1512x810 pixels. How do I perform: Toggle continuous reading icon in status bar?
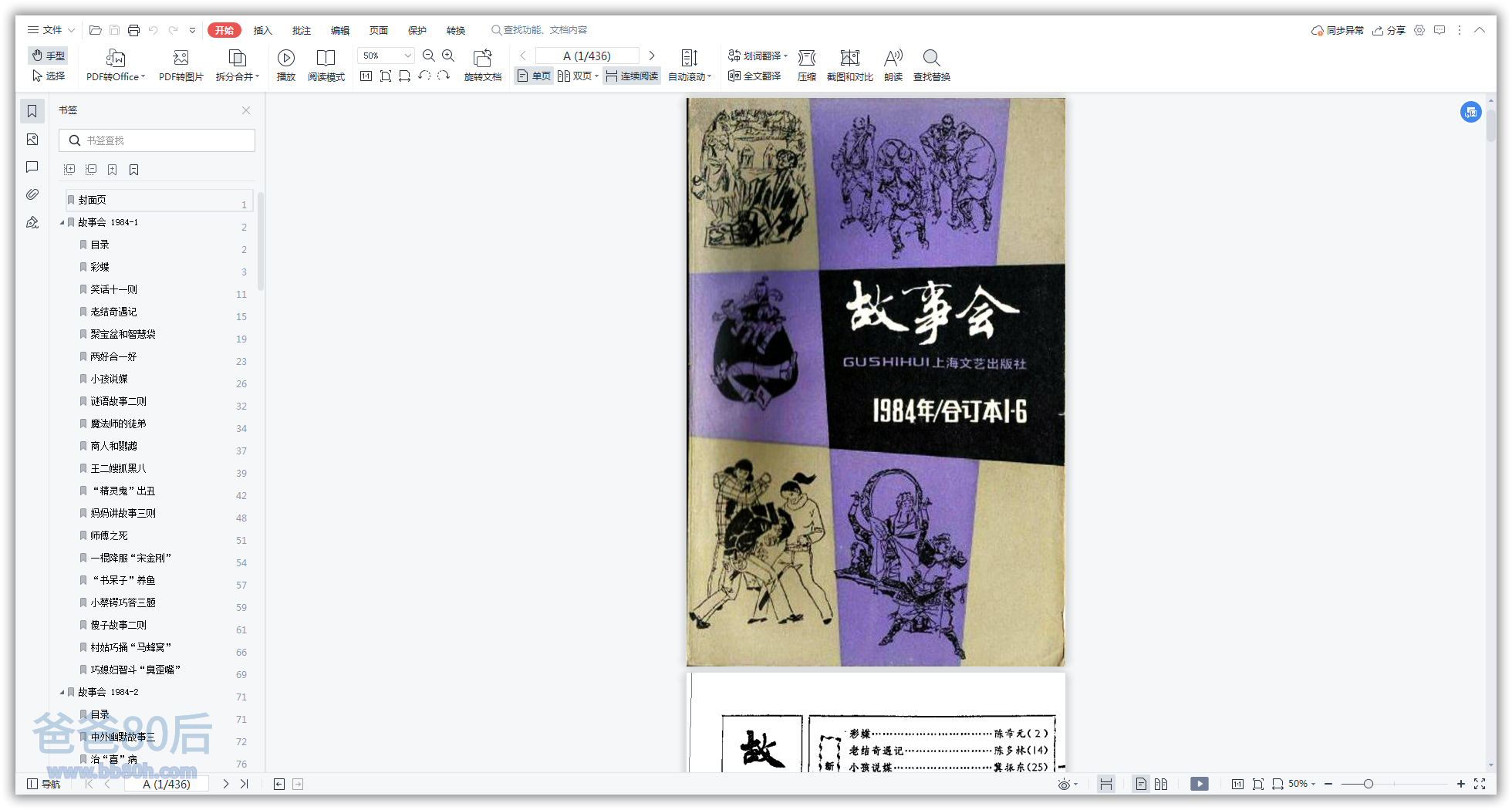(1106, 784)
